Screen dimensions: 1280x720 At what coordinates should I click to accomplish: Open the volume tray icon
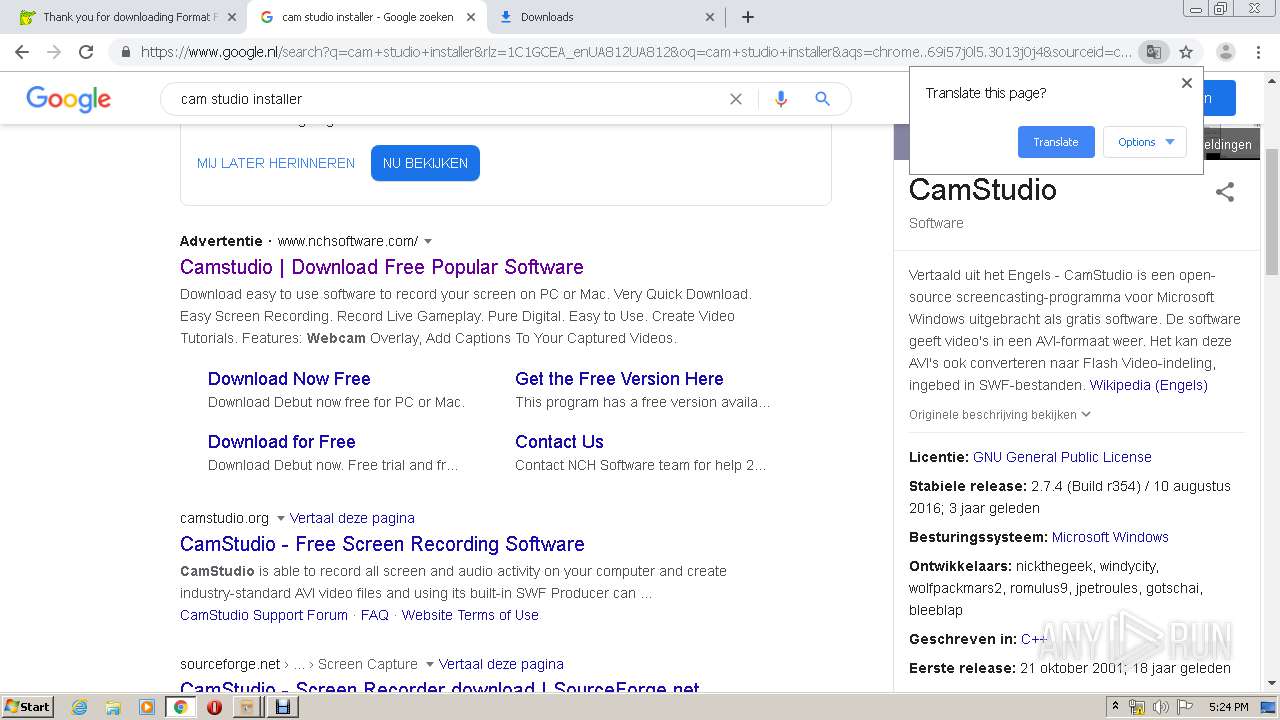(1161, 707)
